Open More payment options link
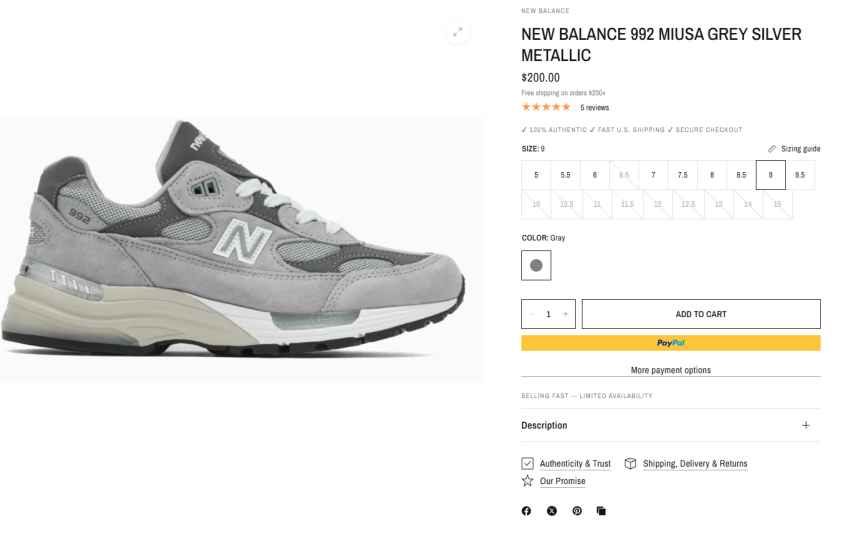The height and width of the screenshot is (552, 850). [x=671, y=370]
